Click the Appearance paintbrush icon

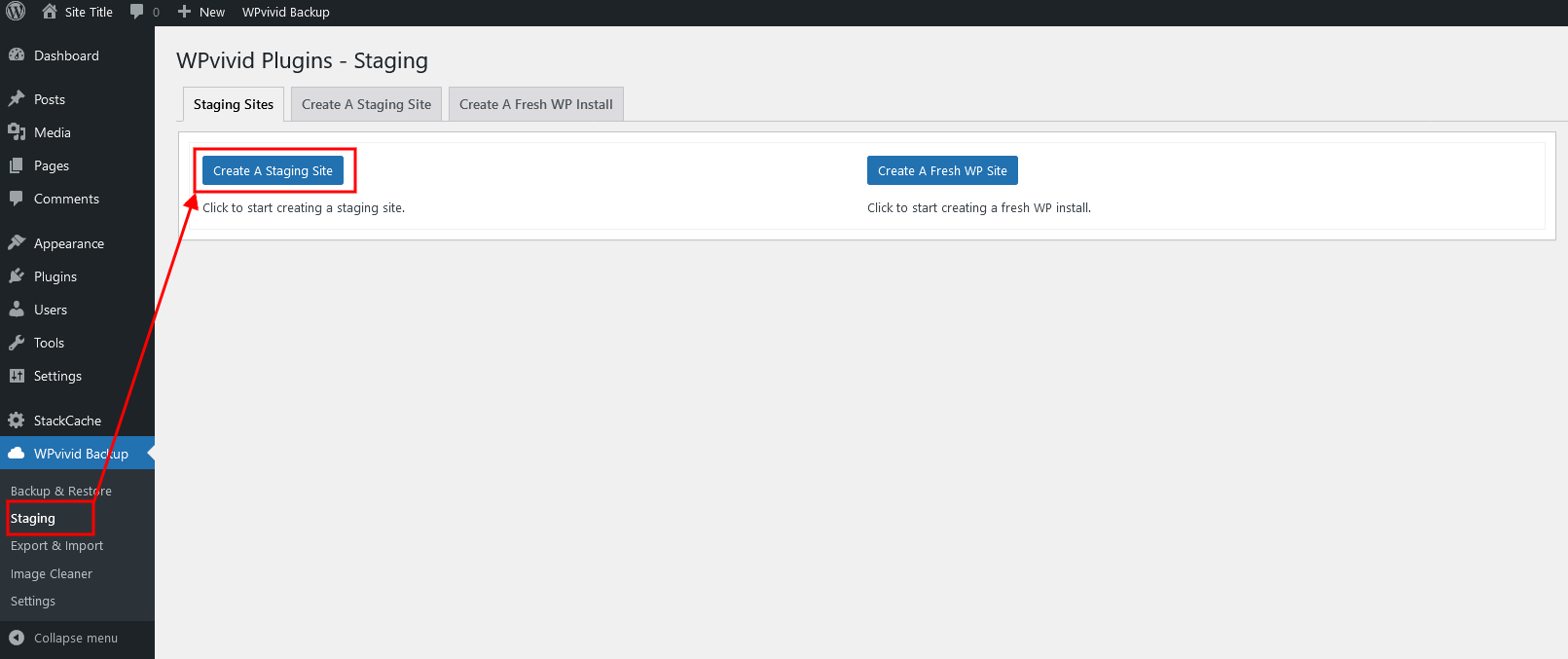tap(17, 243)
